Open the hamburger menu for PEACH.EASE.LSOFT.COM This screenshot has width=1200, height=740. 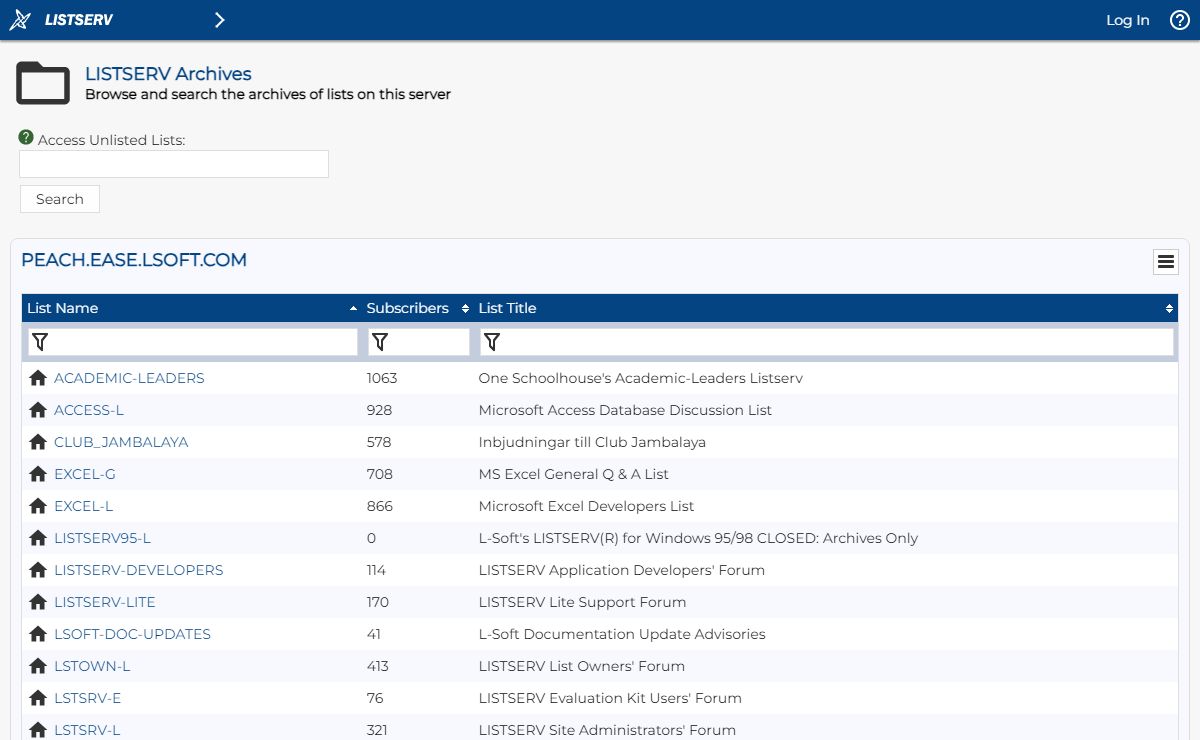1165,262
